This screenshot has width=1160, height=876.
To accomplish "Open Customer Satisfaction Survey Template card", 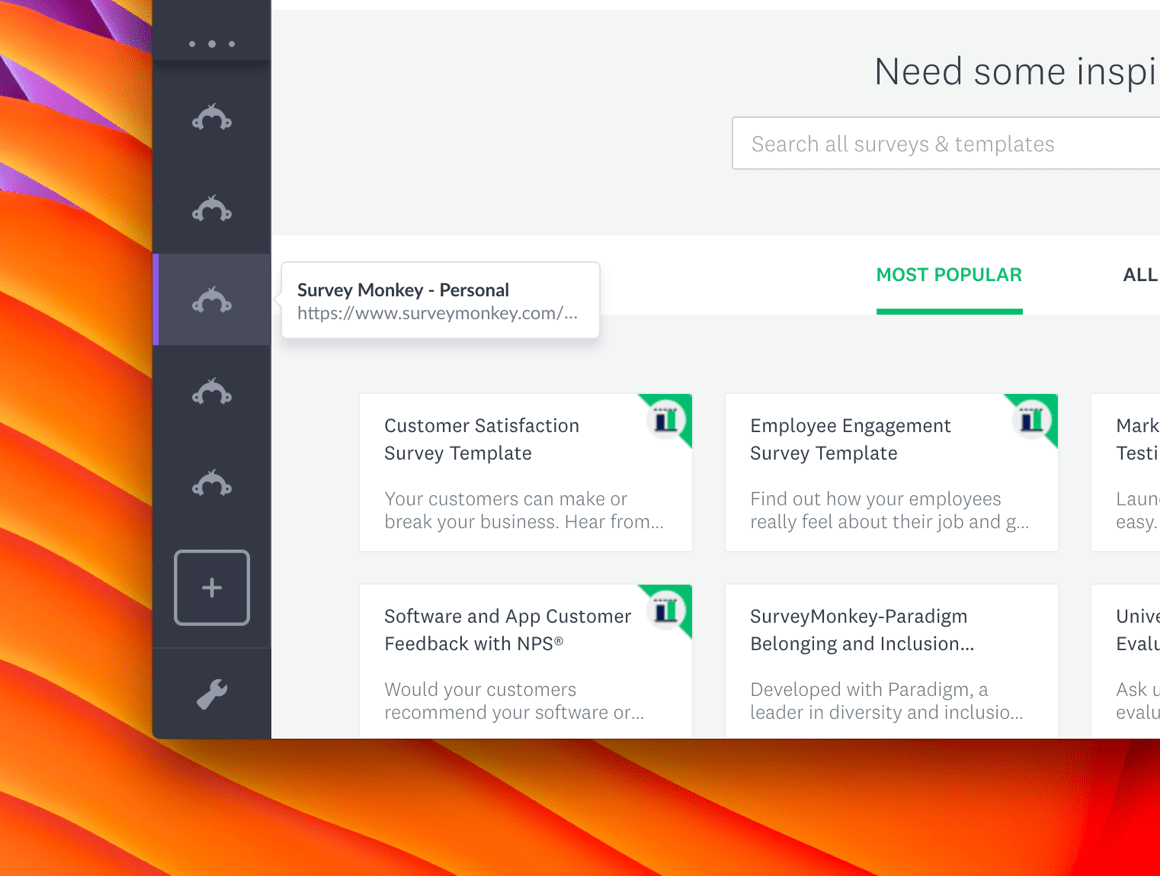I will click(525, 472).
